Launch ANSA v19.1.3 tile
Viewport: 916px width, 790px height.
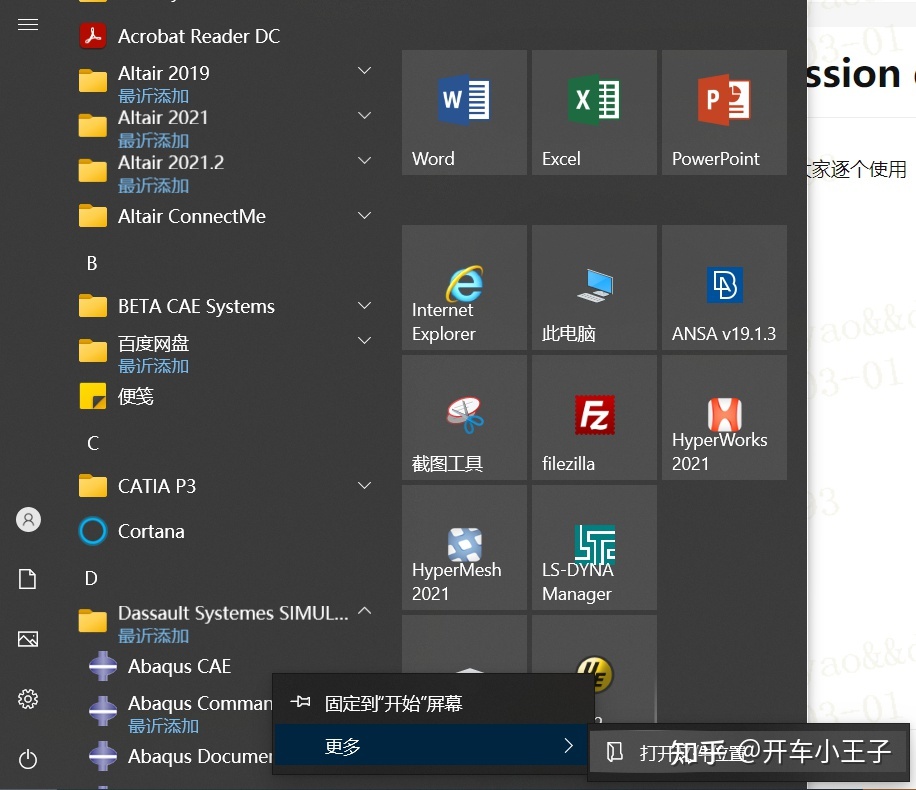[724, 287]
